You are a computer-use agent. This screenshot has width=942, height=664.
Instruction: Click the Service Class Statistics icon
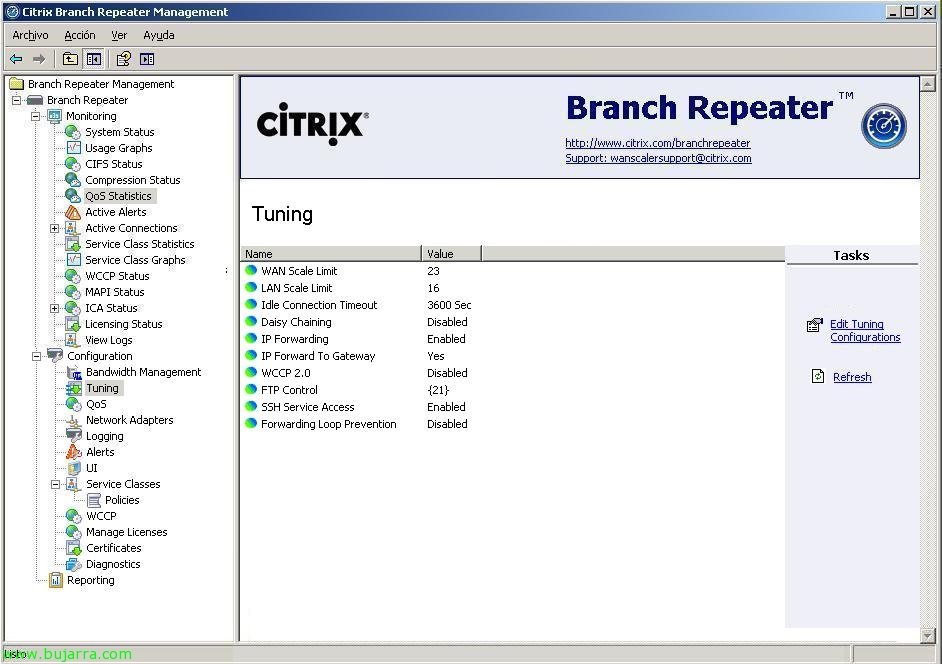click(73, 244)
